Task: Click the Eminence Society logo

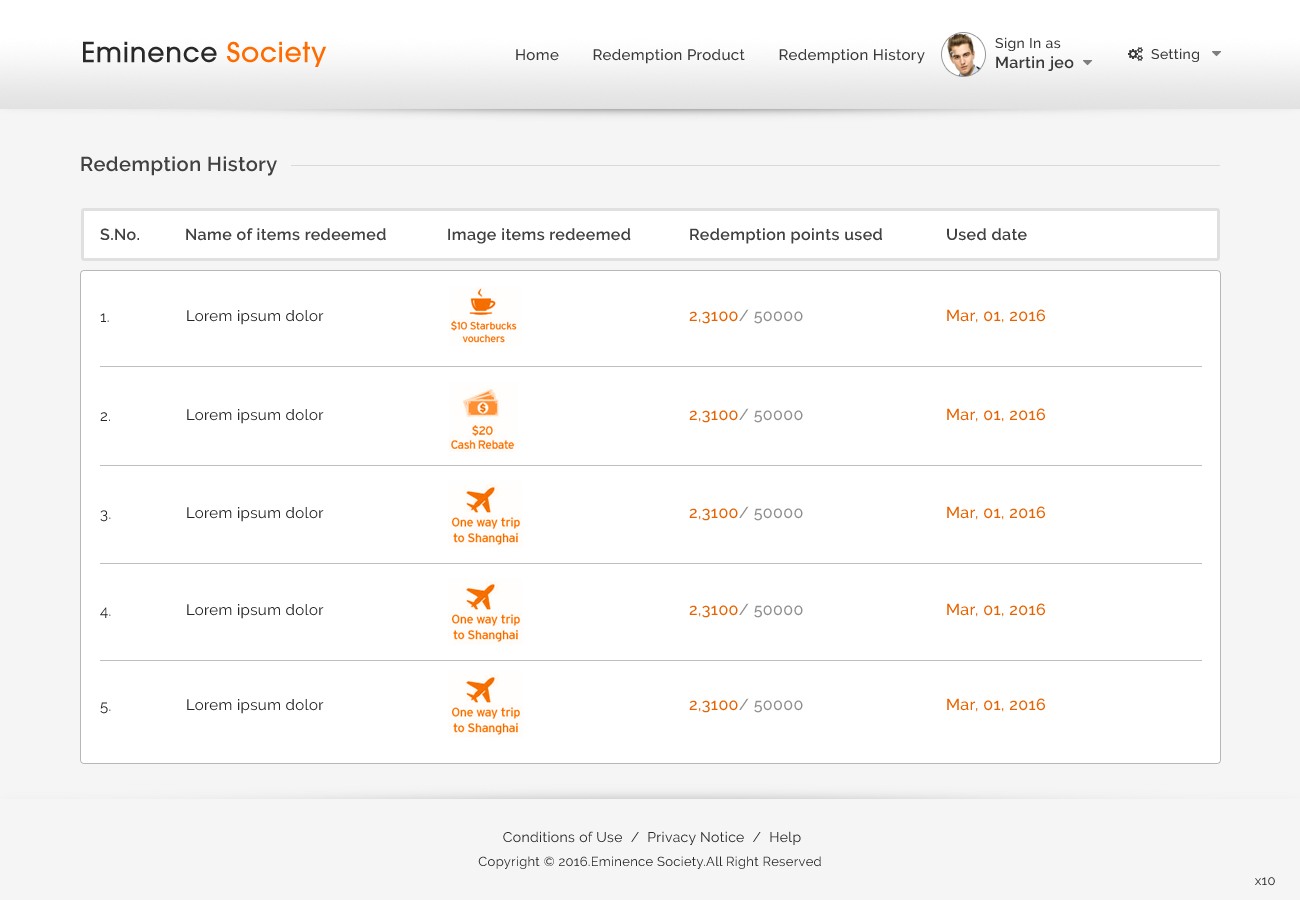Action: (204, 53)
